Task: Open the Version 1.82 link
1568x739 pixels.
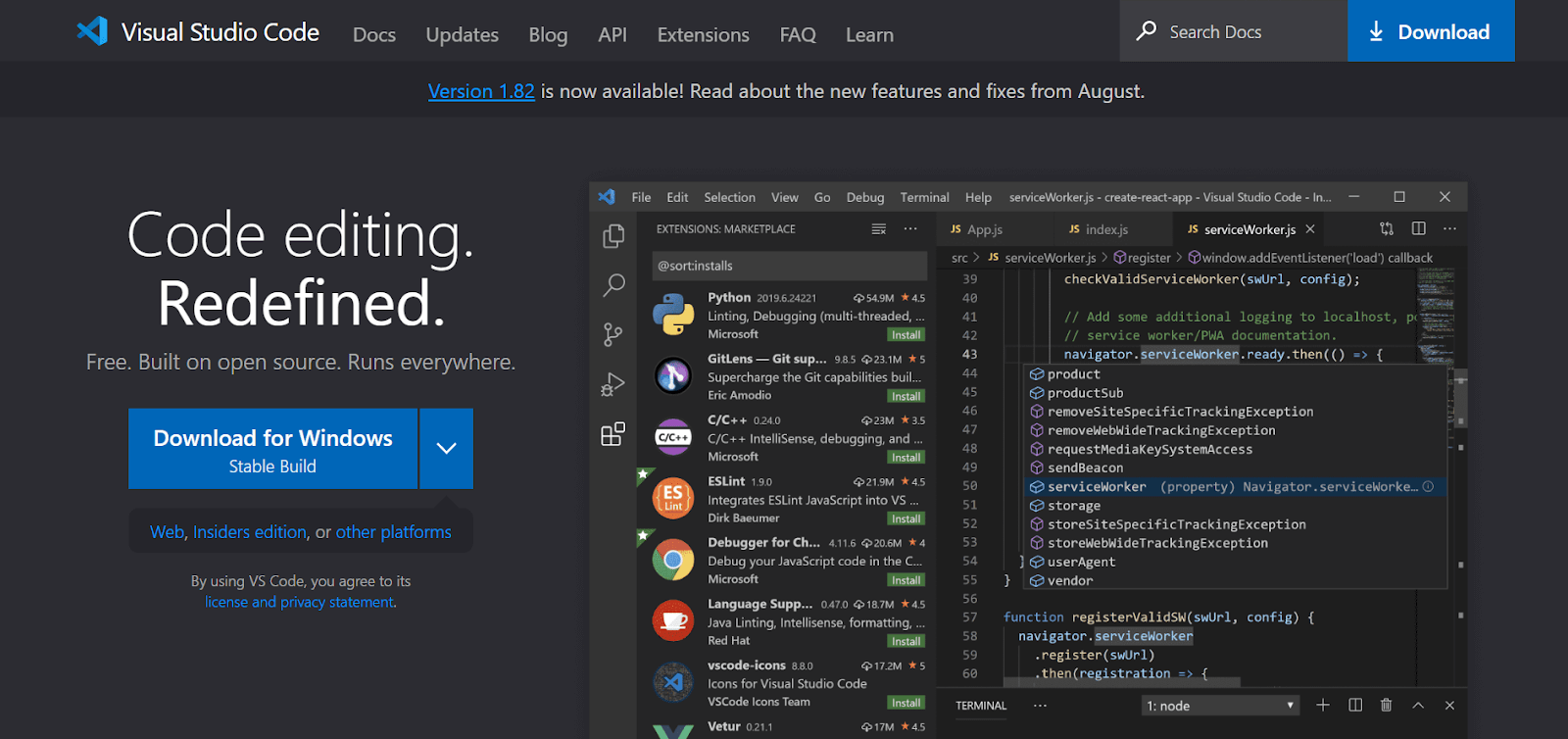Action: click(481, 91)
